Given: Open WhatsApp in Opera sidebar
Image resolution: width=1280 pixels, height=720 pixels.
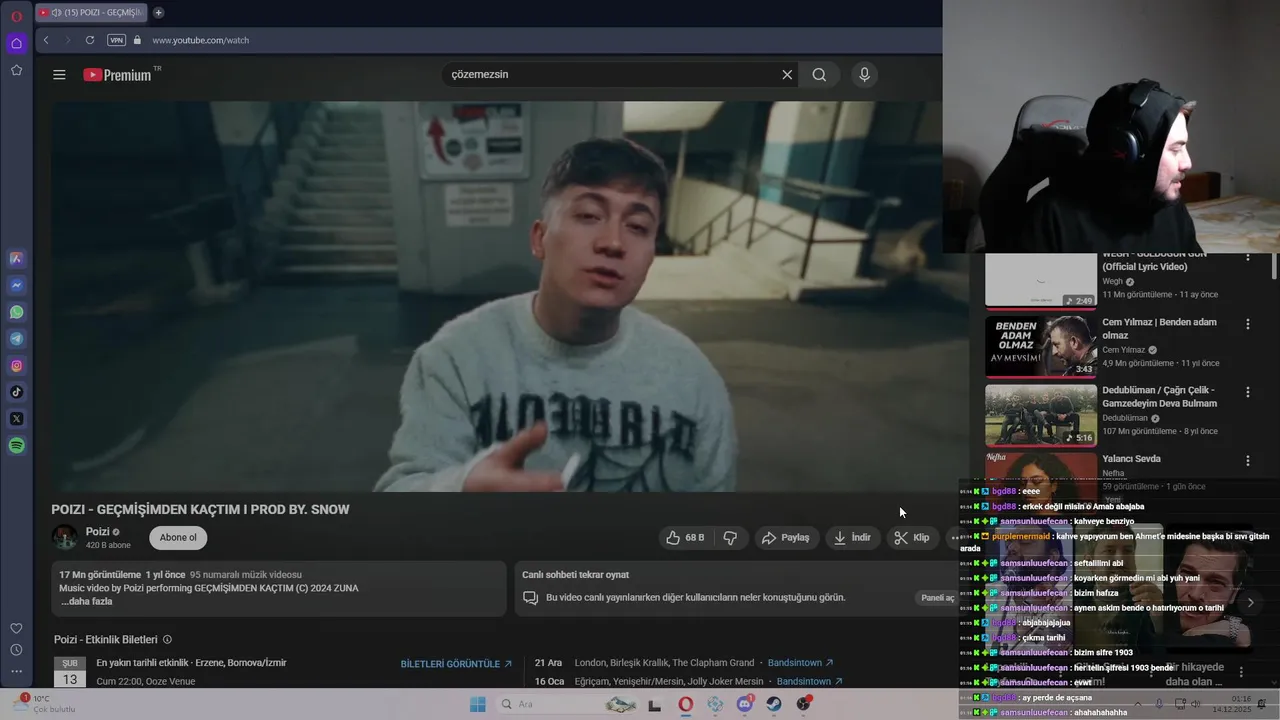Looking at the screenshot, I should point(16,312).
